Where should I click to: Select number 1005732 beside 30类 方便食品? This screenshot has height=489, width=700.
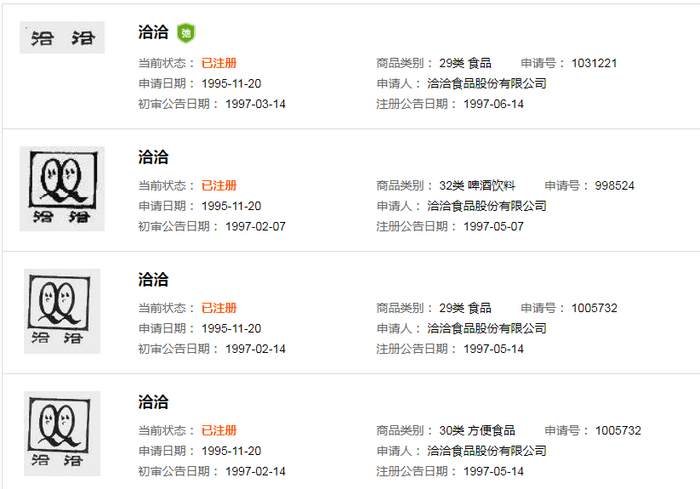pyautogui.click(x=618, y=430)
